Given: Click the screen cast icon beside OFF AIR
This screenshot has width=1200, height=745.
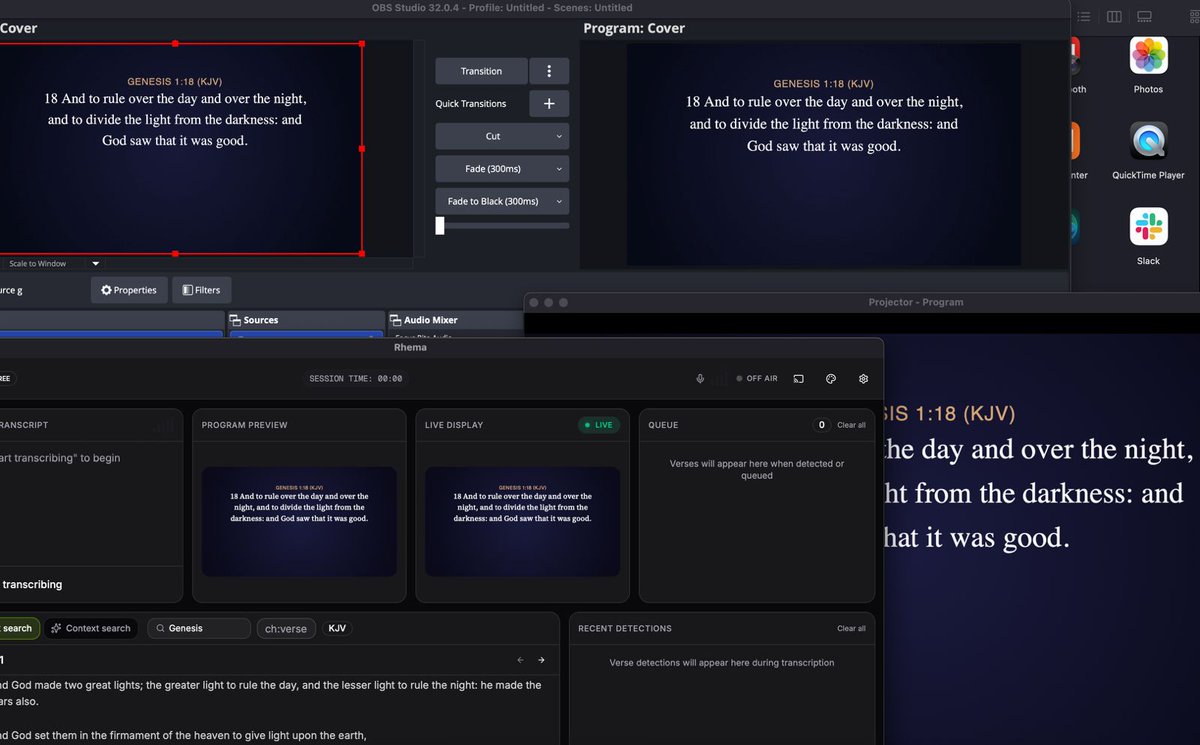Looking at the screenshot, I should click(798, 378).
